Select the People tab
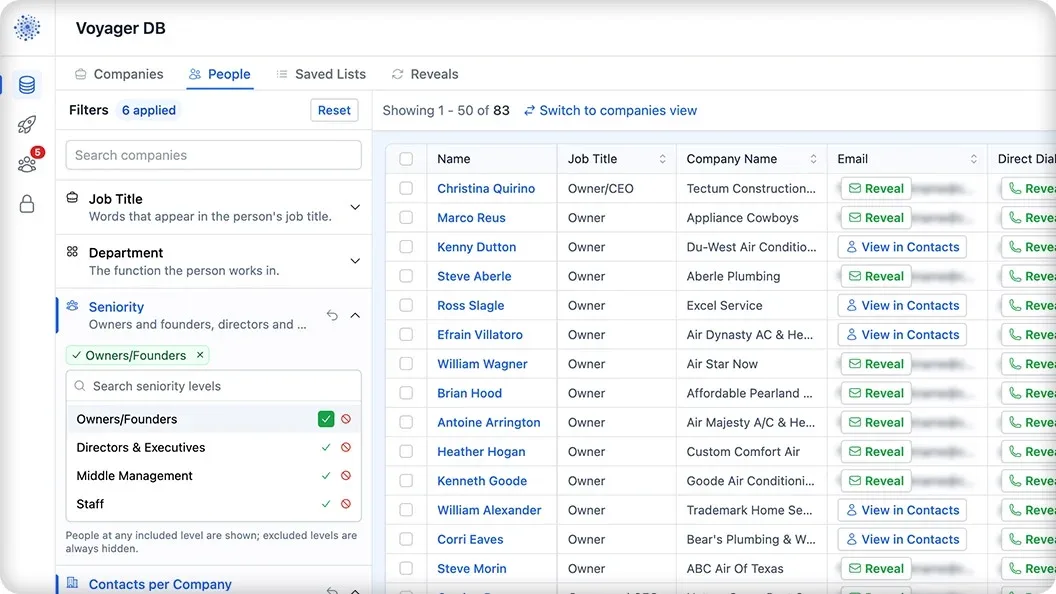1056x594 pixels. (220, 74)
